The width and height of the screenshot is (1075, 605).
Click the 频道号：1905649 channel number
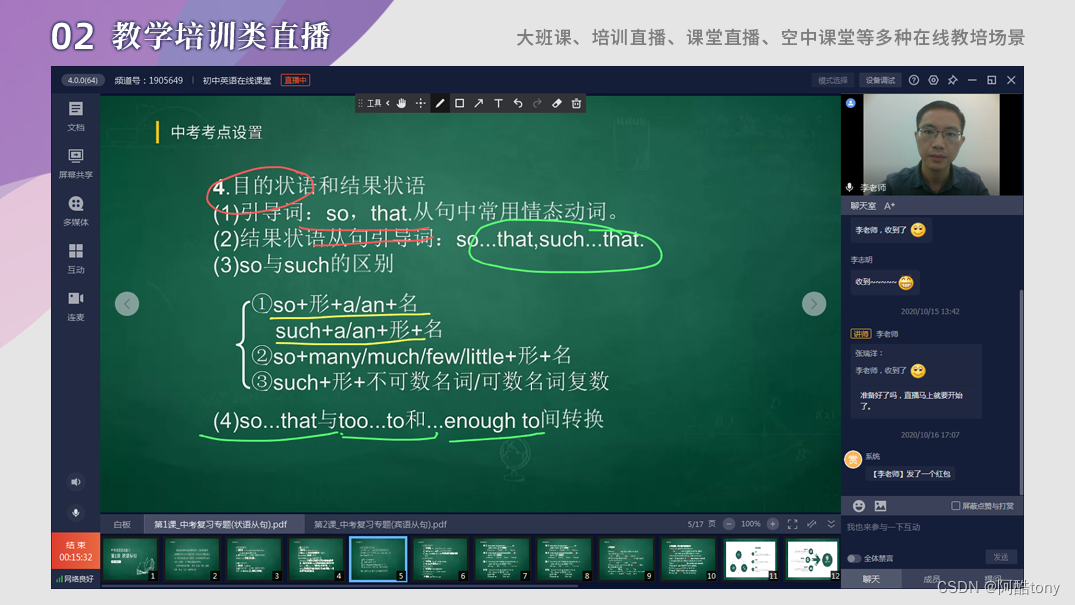tap(149, 80)
